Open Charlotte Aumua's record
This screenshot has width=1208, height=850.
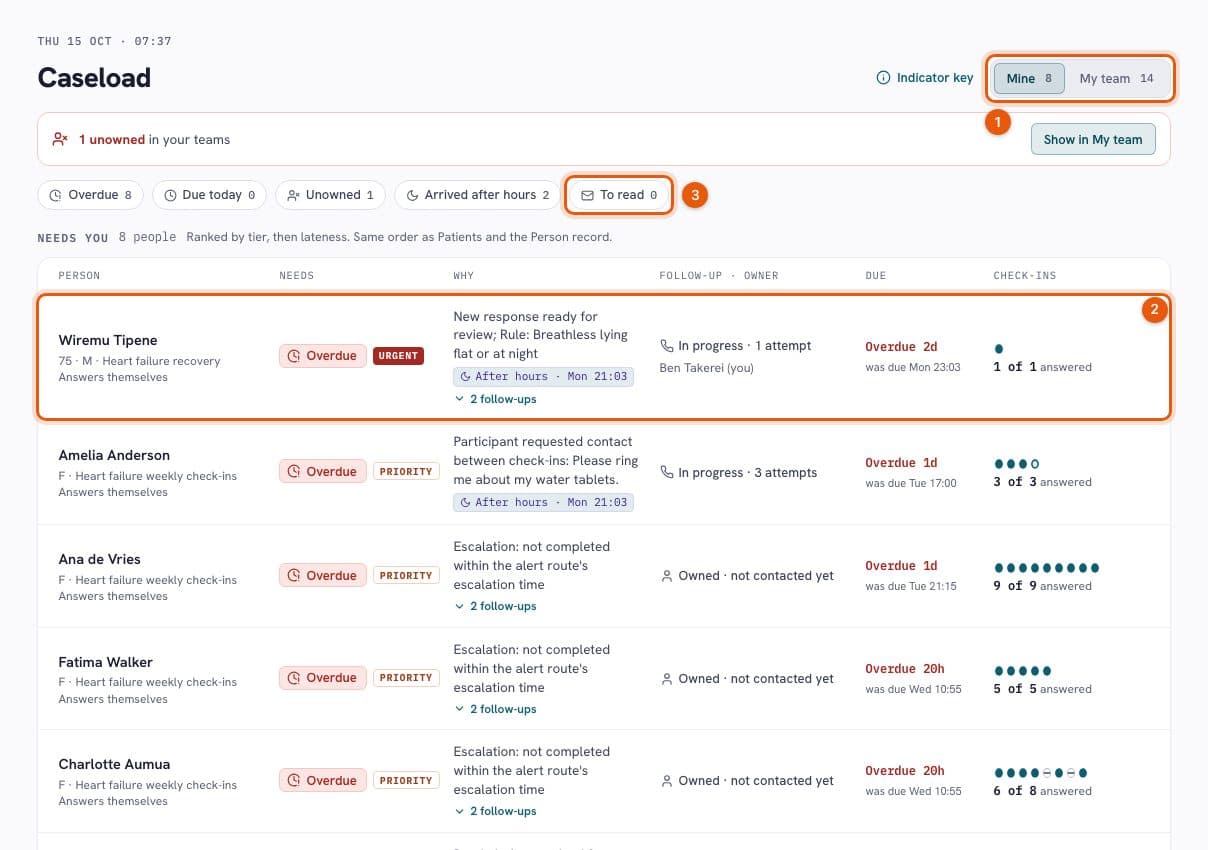(114, 764)
